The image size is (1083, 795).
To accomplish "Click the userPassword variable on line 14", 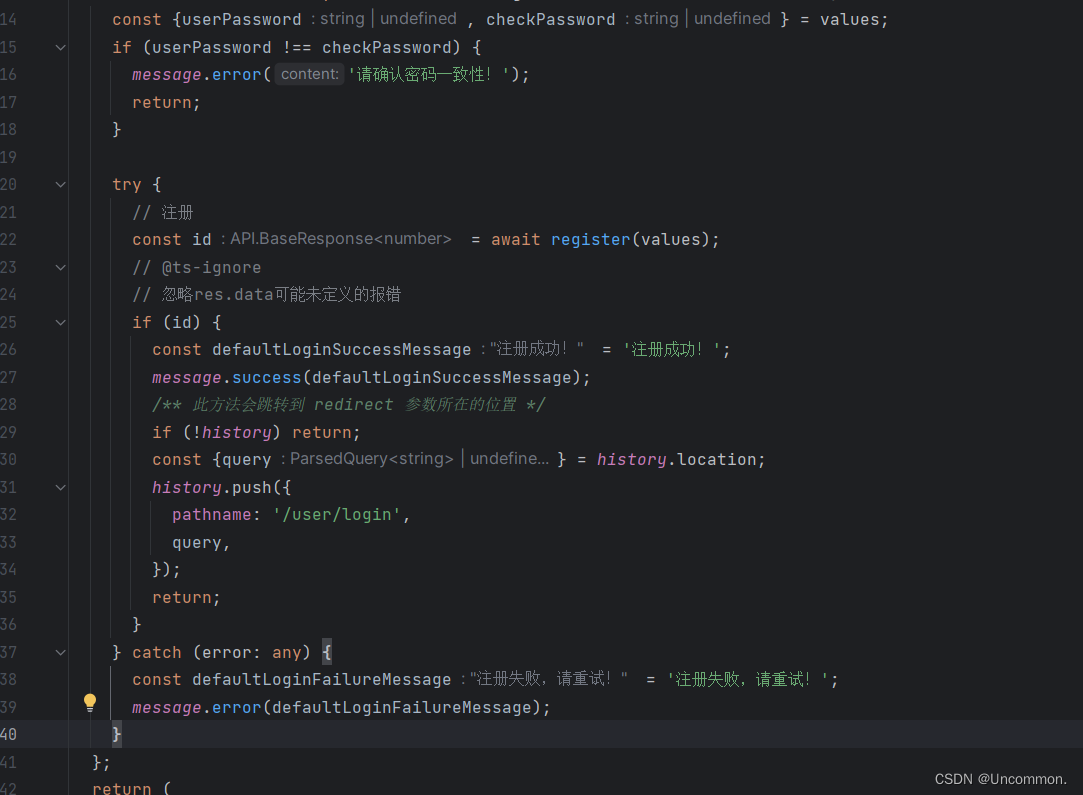I will [241, 19].
